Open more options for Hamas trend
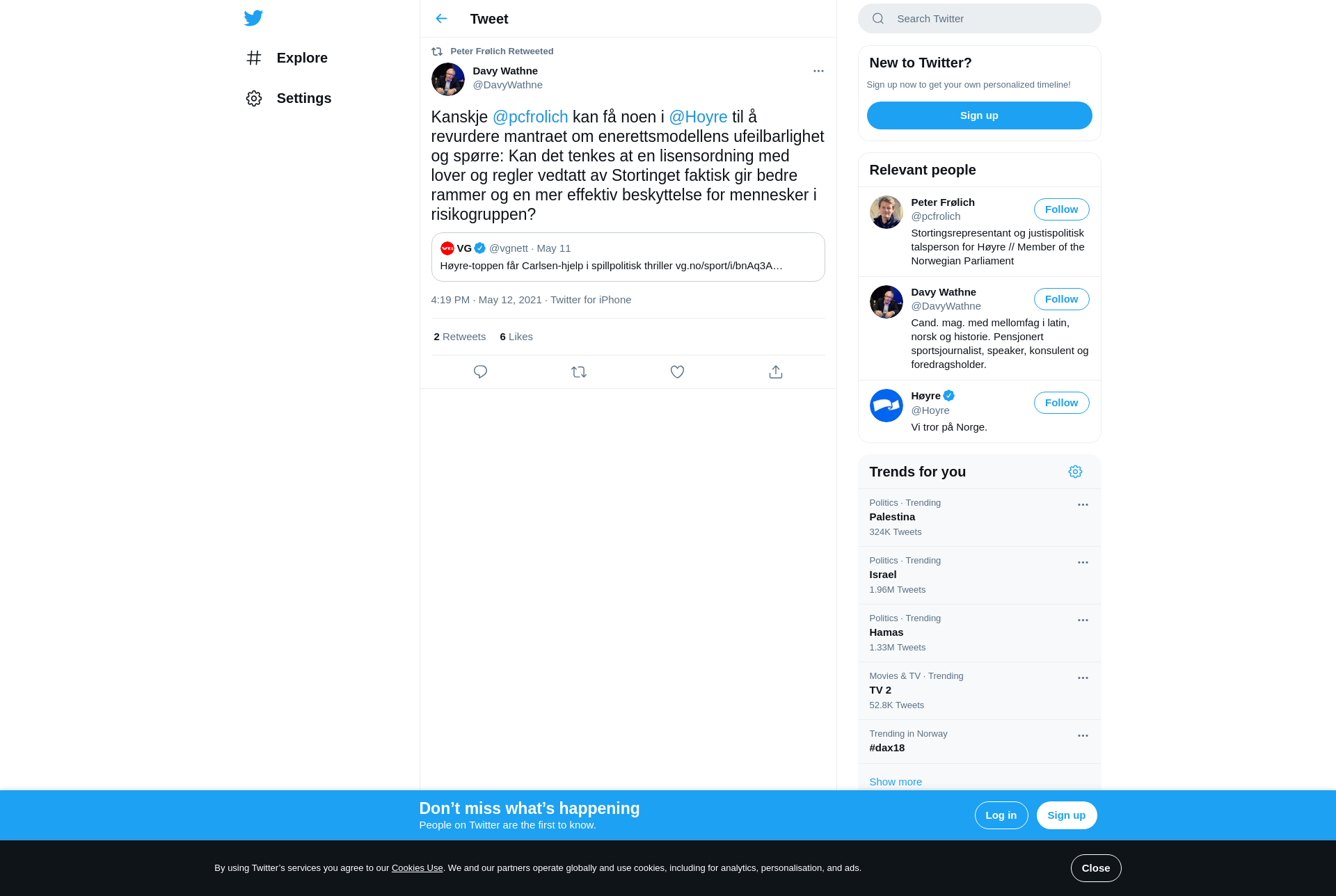 tap(1083, 620)
